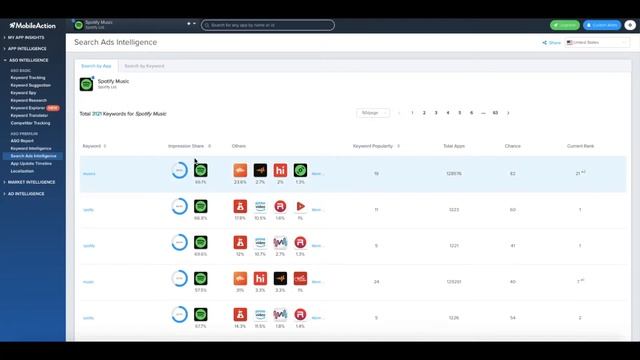Open App Update Timeline in sidebar
The image size is (640, 360).
pyautogui.click(x=31, y=164)
